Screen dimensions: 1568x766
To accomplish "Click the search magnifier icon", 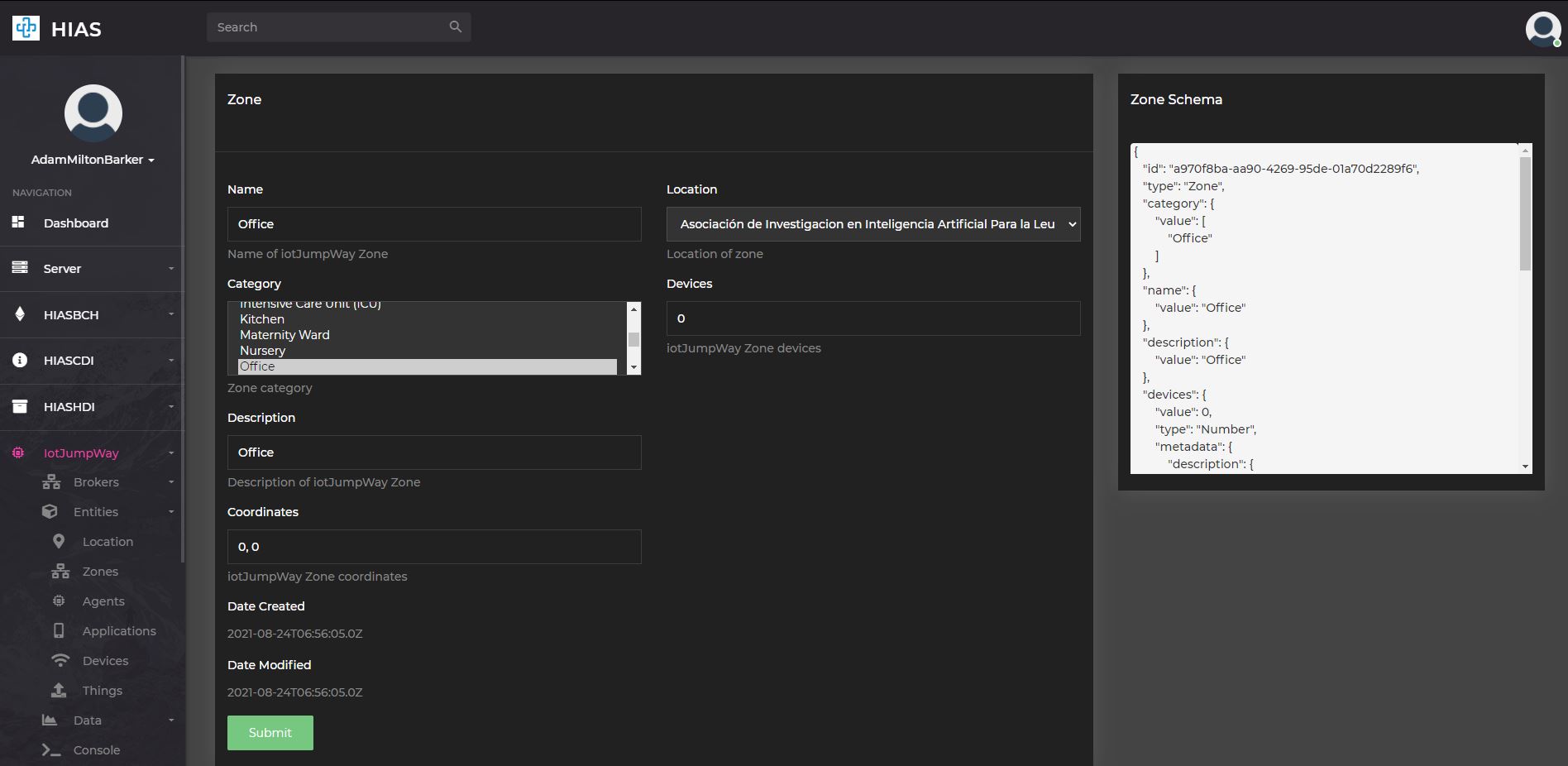I will tap(456, 27).
